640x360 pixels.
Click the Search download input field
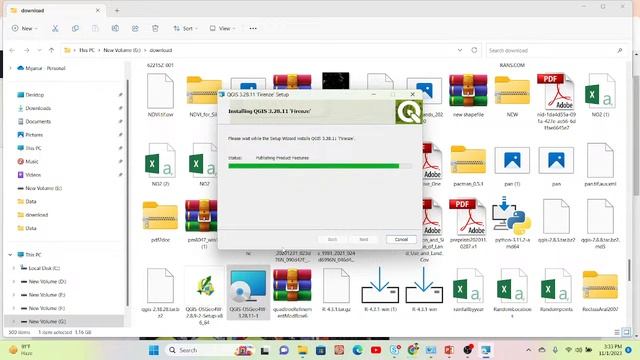click(x=557, y=51)
